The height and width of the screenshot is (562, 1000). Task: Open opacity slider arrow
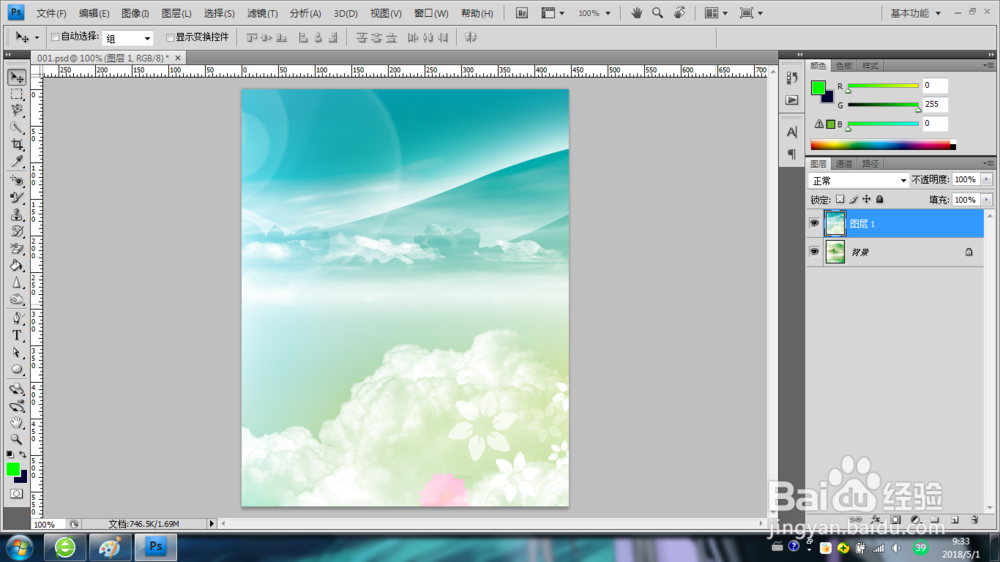pos(986,180)
